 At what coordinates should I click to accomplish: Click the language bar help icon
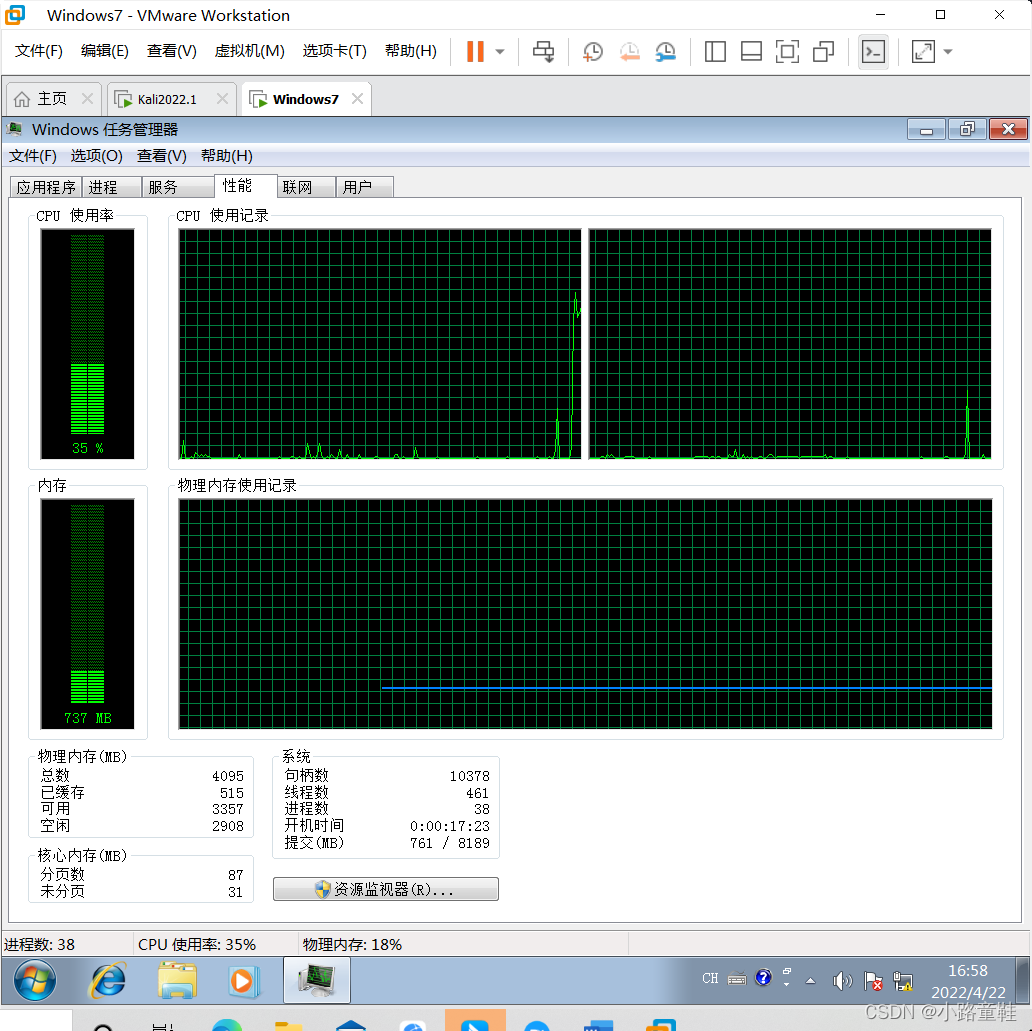point(763,978)
